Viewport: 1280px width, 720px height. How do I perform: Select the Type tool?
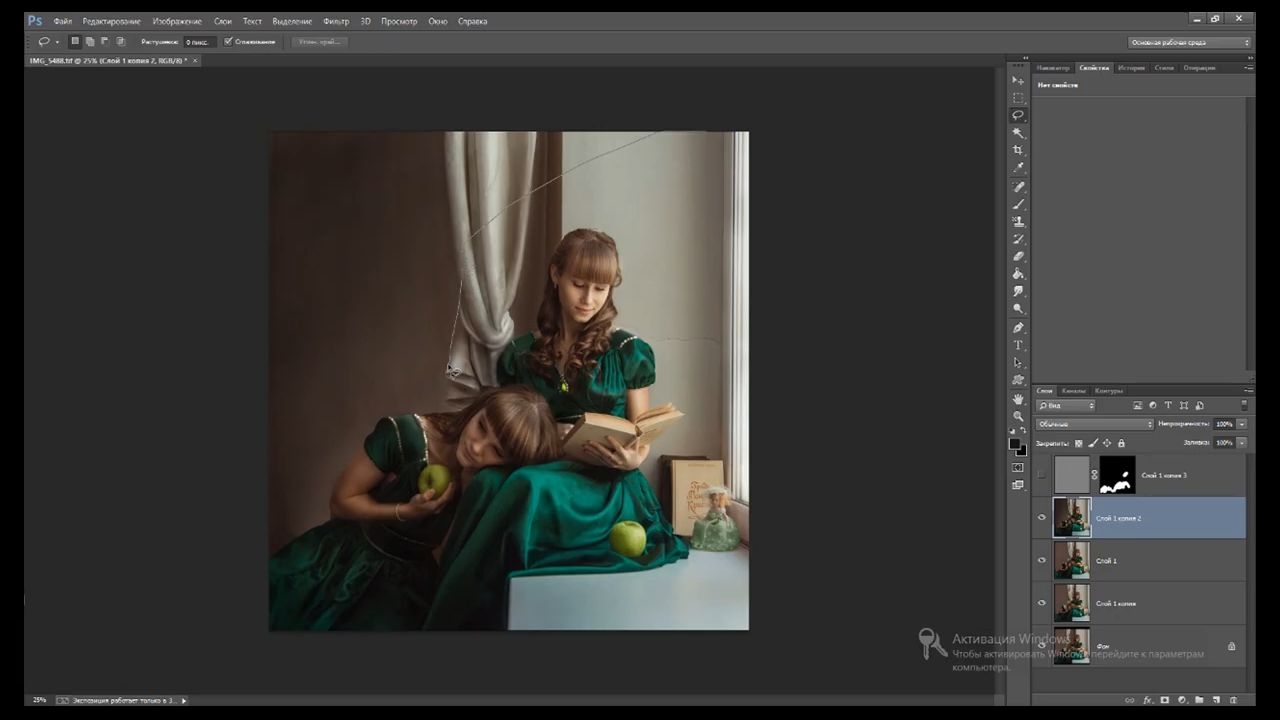(x=1018, y=345)
